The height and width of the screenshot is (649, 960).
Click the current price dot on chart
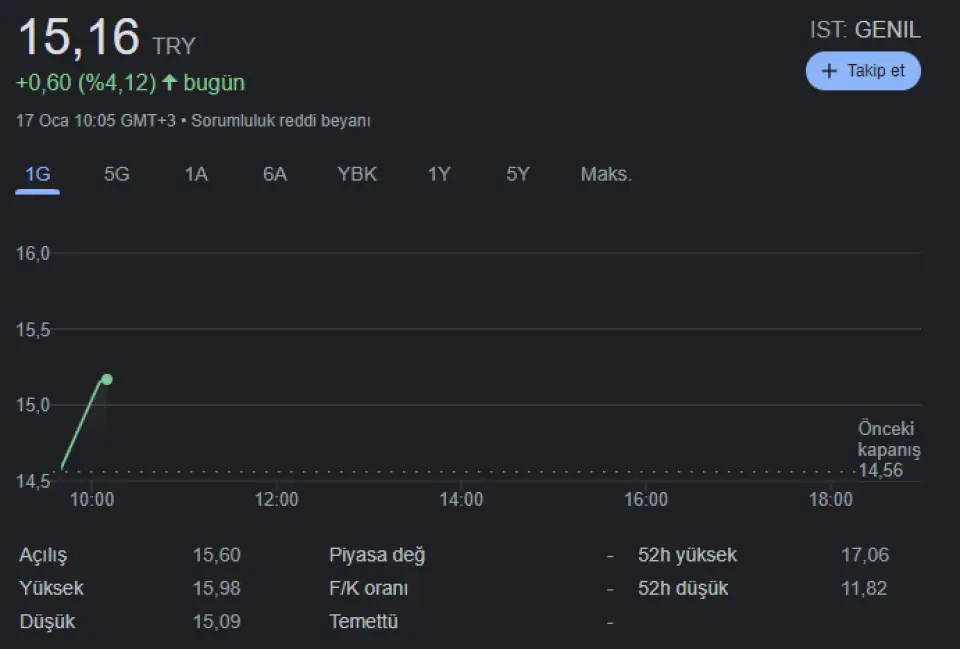tap(107, 379)
